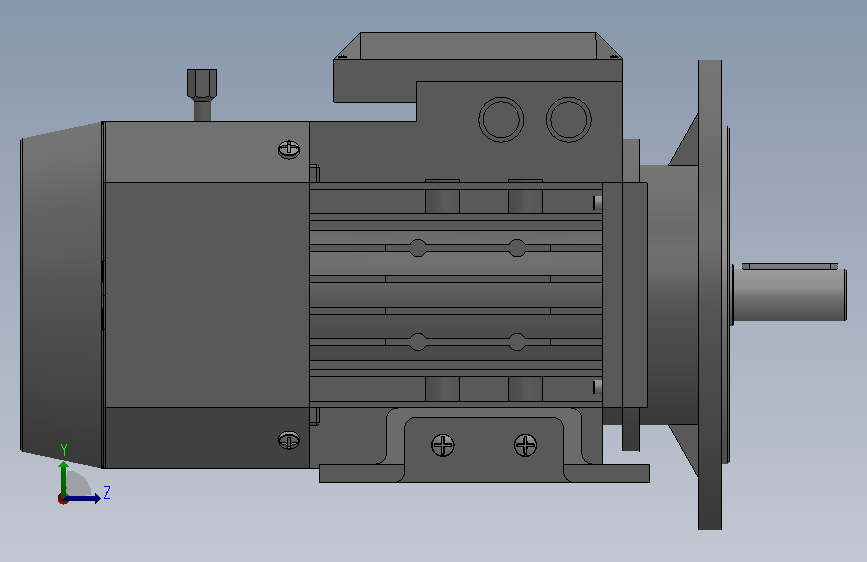Click the blue Z axis of the triad
This screenshot has width=867, height=562.
83,498
